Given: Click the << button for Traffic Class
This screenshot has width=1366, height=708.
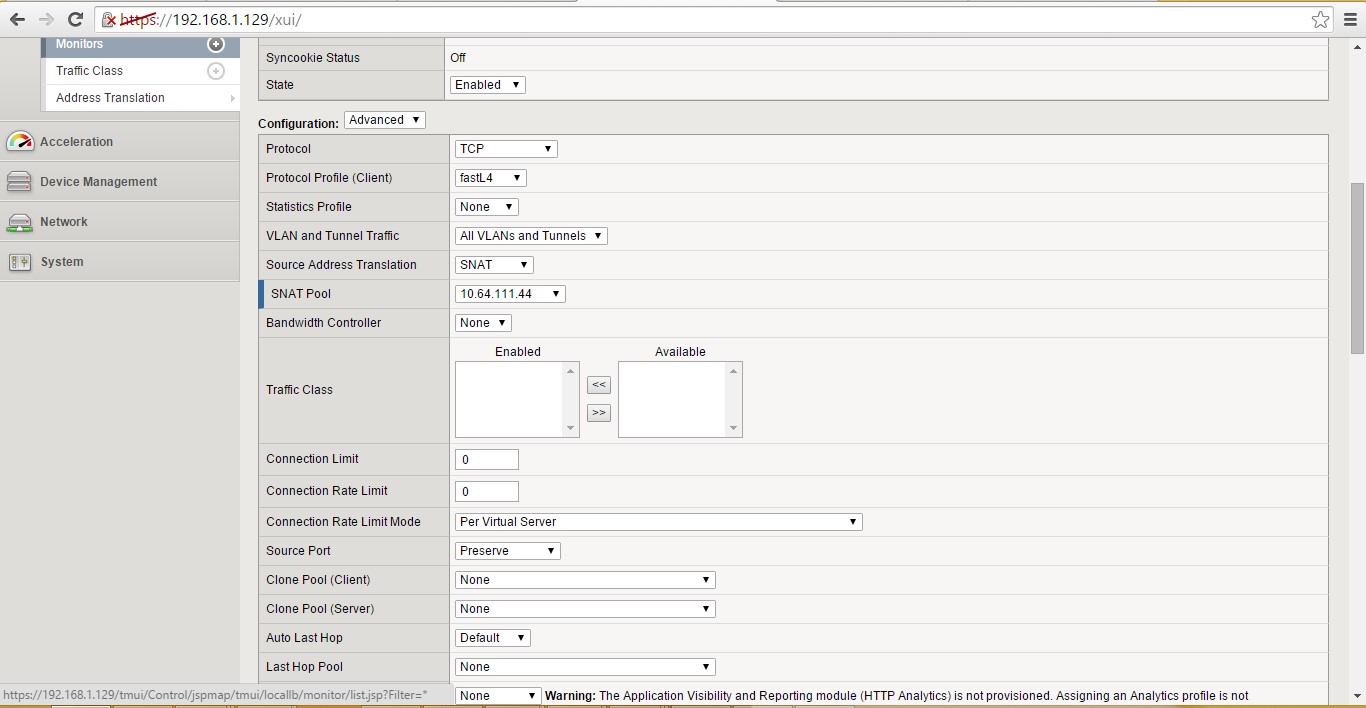Looking at the screenshot, I should [598, 384].
